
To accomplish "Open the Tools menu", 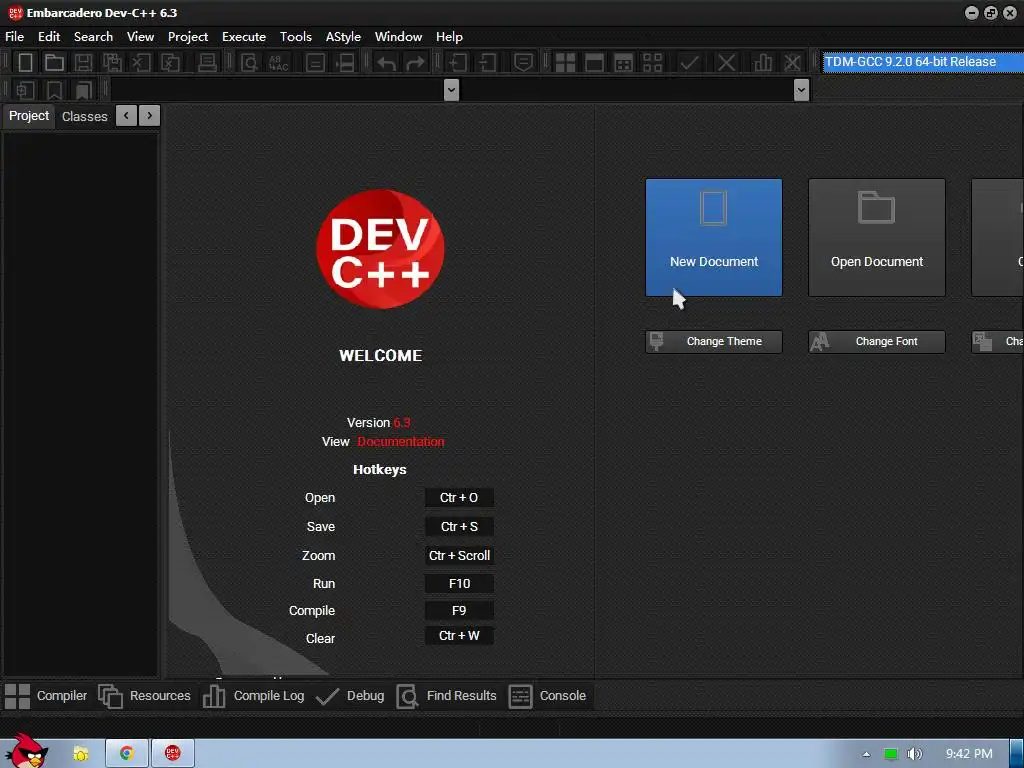I will point(296,37).
